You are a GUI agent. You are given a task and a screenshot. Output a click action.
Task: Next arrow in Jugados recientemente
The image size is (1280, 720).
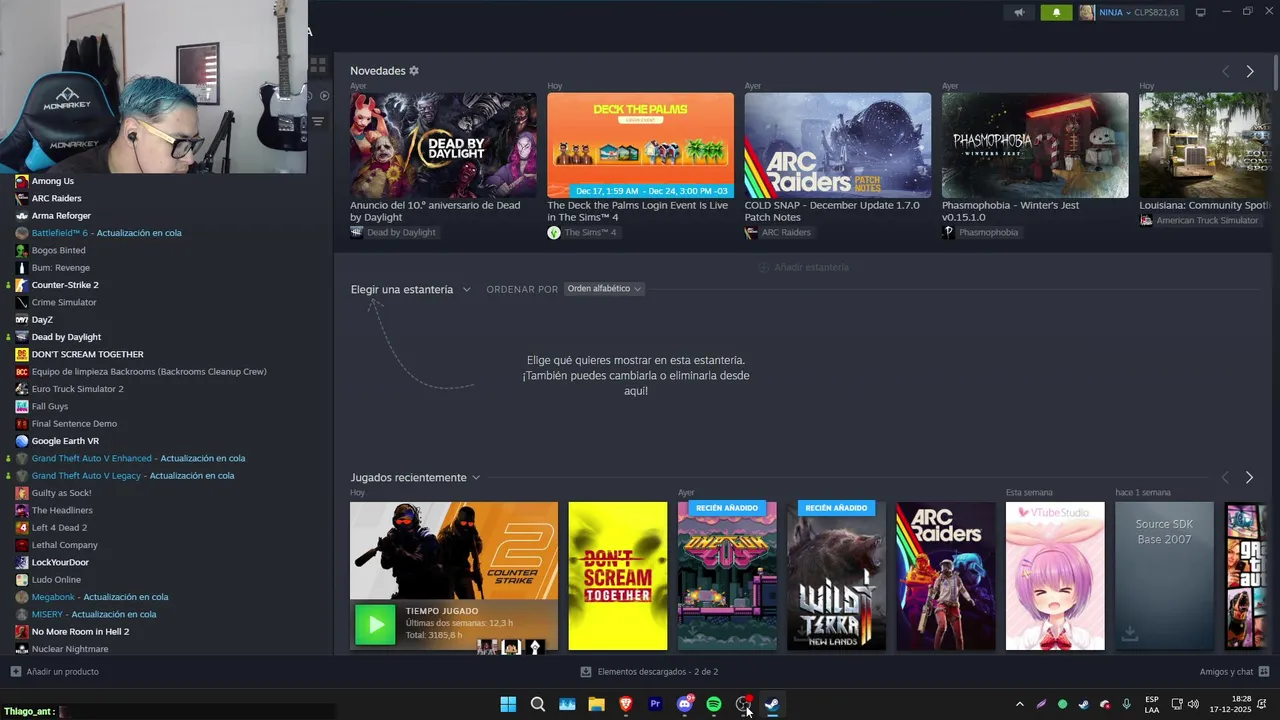(1249, 478)
